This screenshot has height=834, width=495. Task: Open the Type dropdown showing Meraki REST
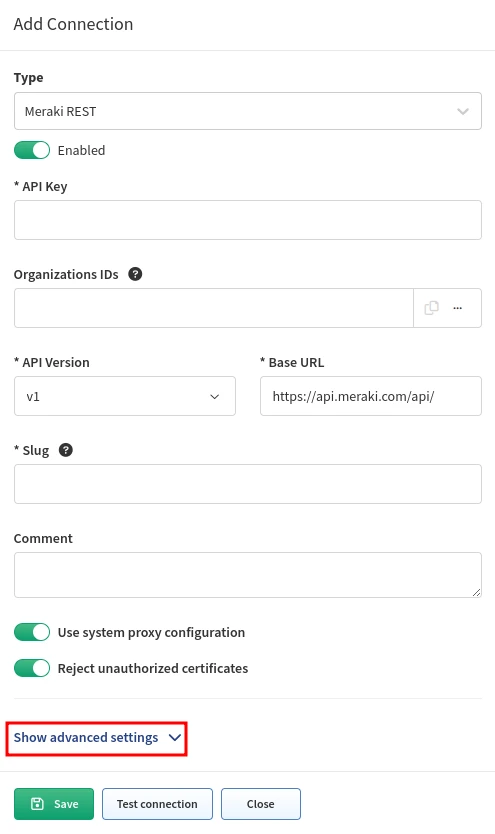(x=248, y=111)
